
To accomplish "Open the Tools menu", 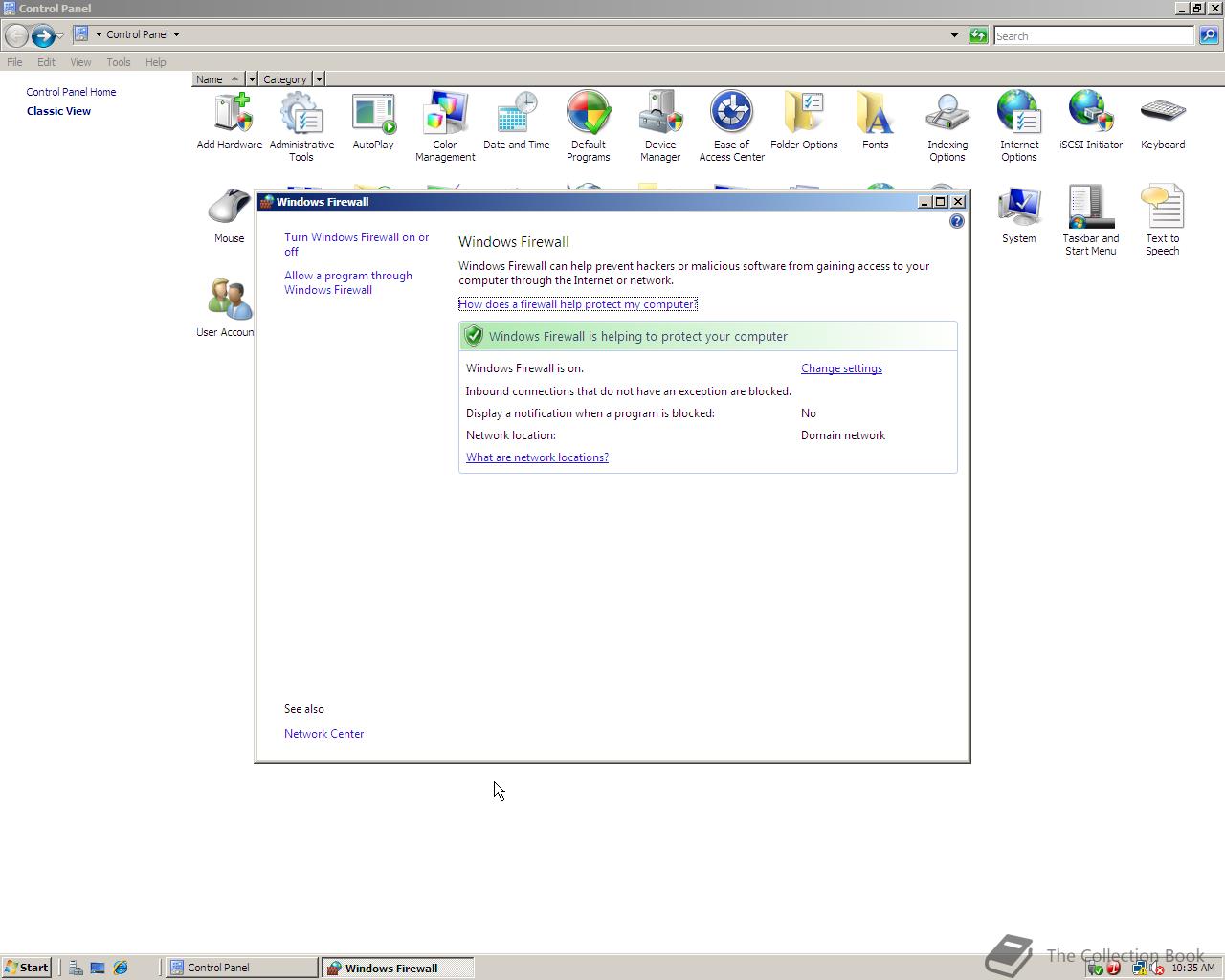I will tap(119, 62).
